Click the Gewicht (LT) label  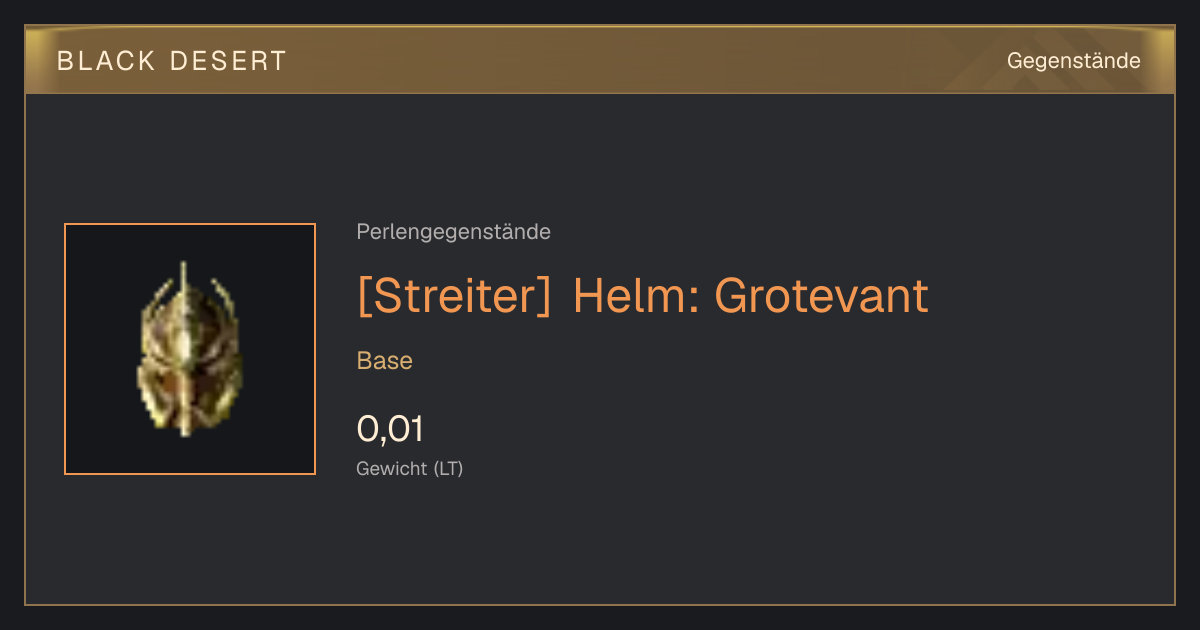coord(410,468)
